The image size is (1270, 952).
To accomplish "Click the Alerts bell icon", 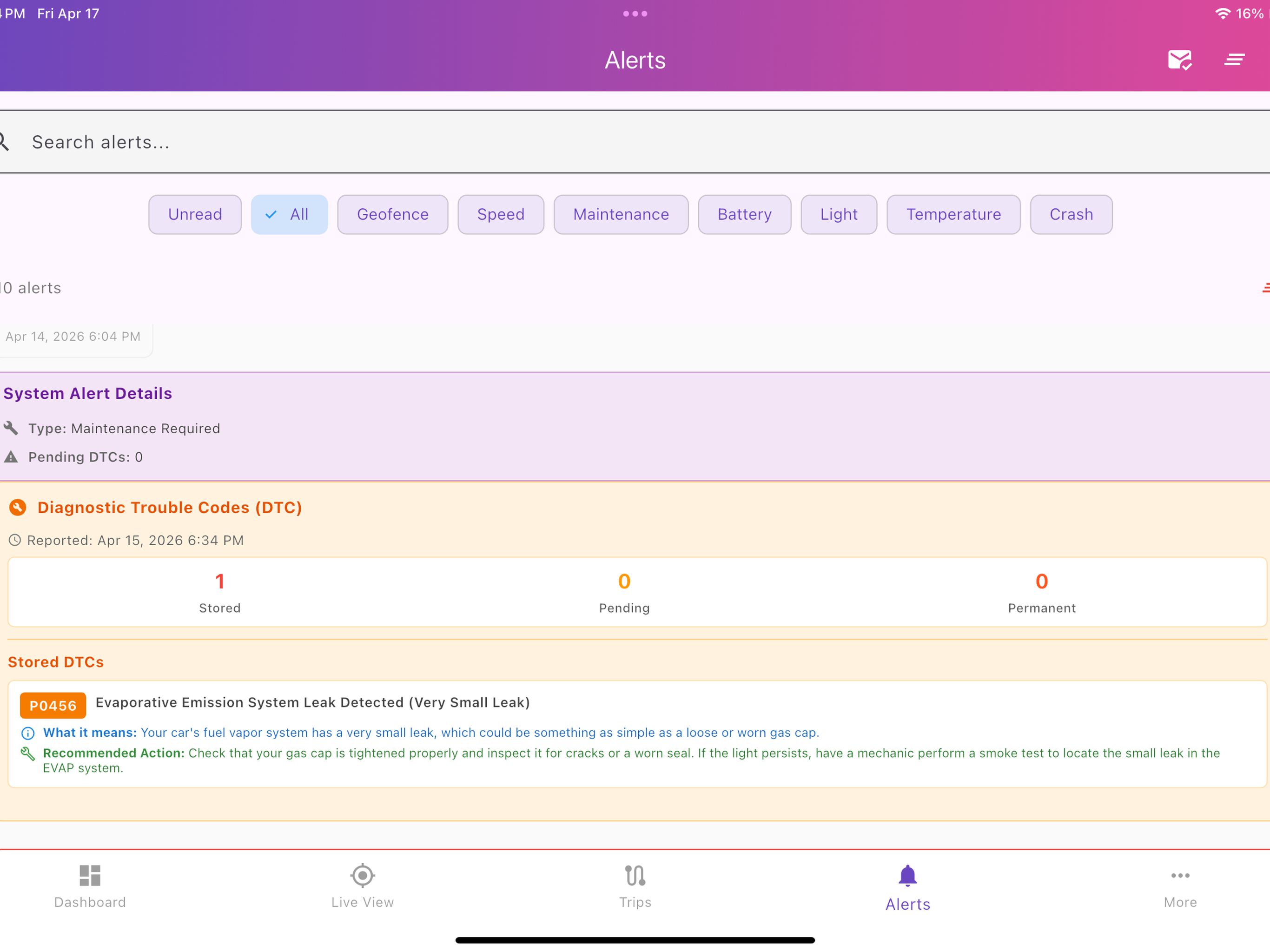I will coord(908,876).
